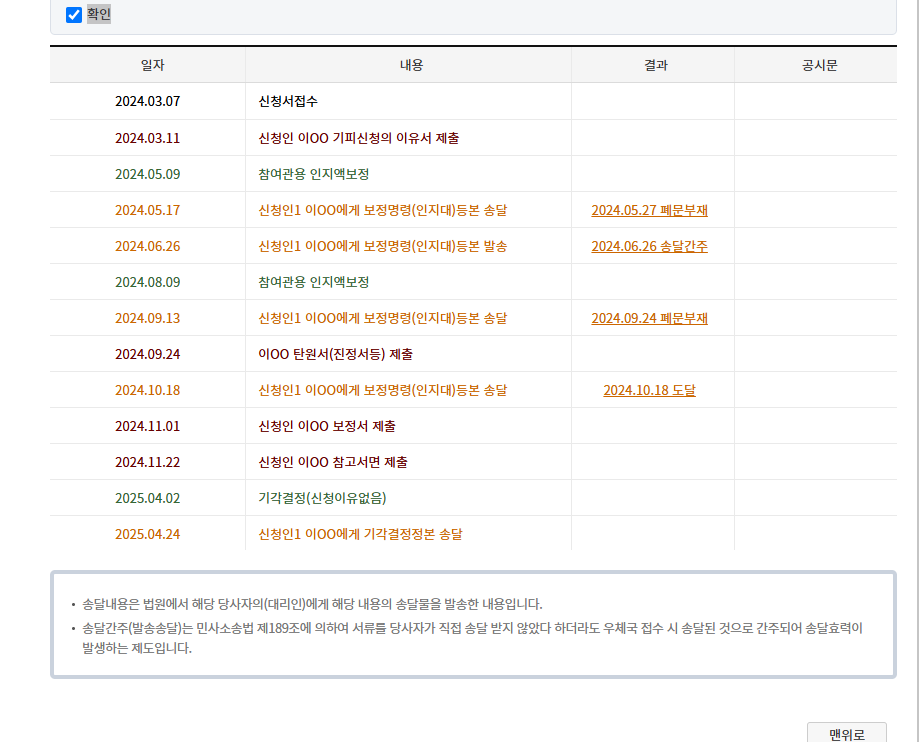Open the 2024.05.27 폐문부재 delivery result link
This screenshot has height=742, width=919.
coord(651,210)
